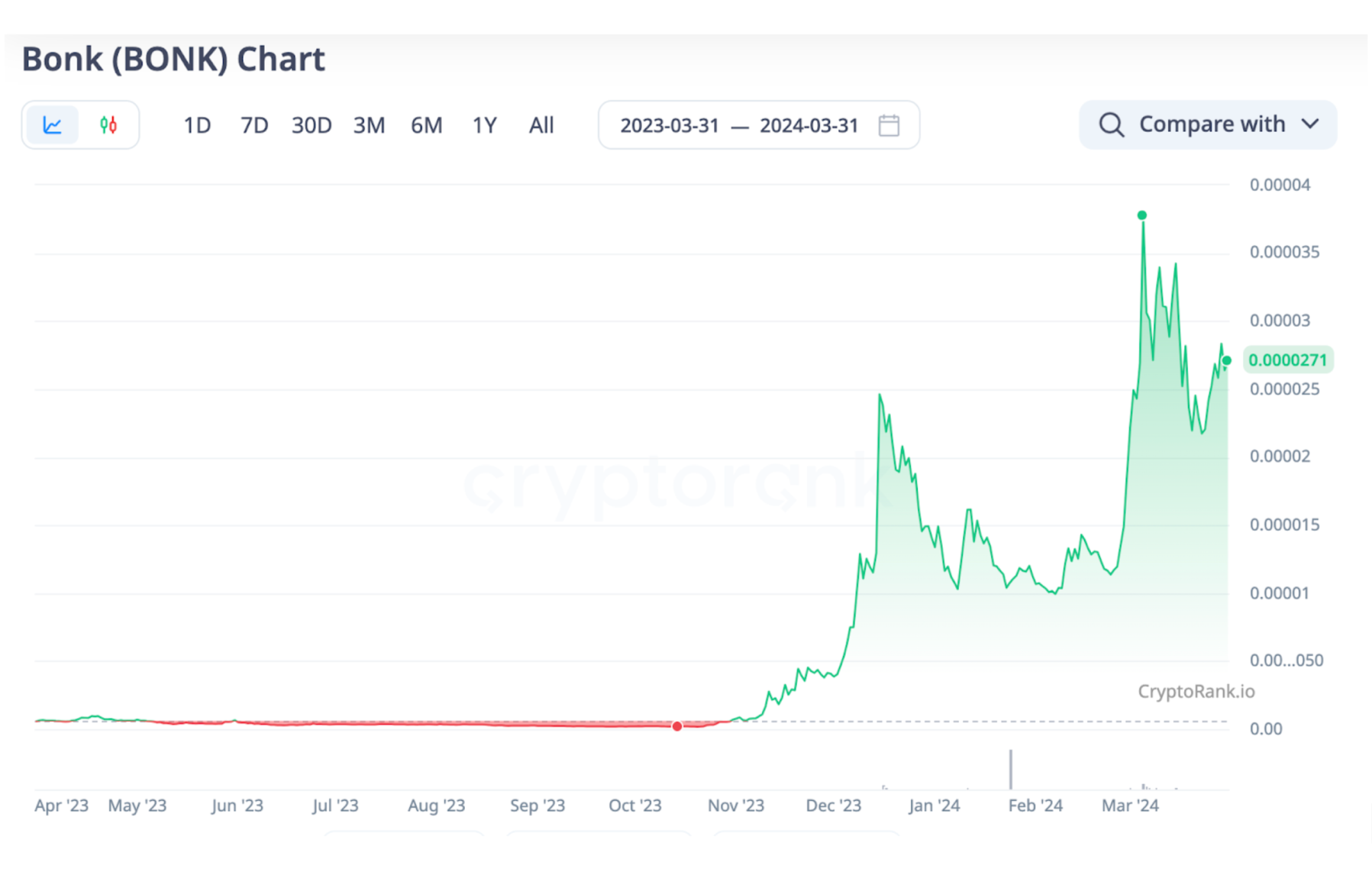
Task: Click the Aug '23 axis label
Action: (436, 806)
